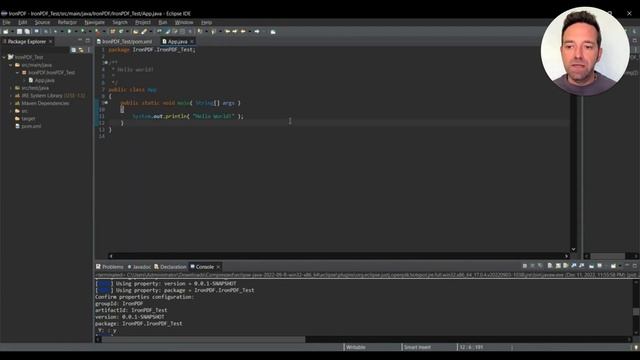Minimize the Console panel
The image size is (640, 360).
pos(627,265)
